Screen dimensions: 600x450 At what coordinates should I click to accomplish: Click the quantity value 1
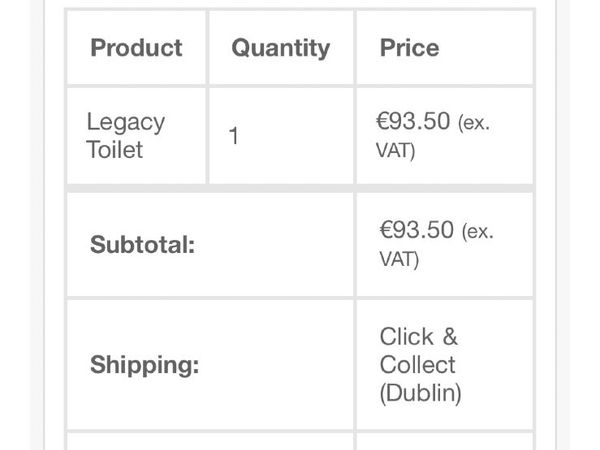233,136
